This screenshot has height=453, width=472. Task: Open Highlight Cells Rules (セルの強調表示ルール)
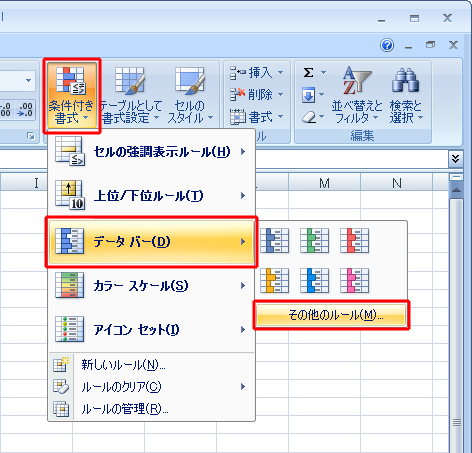point(152,152)
